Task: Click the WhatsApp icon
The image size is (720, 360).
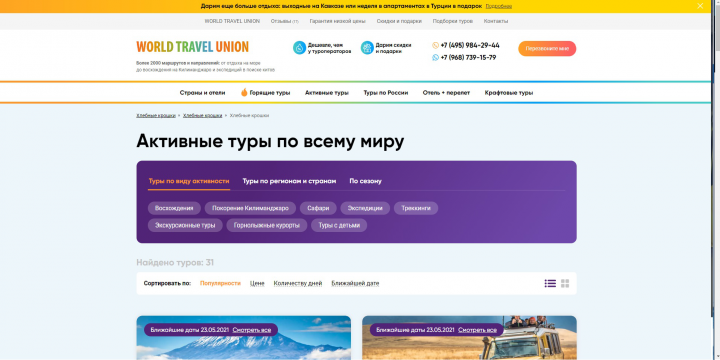Action: click(435, 57)
